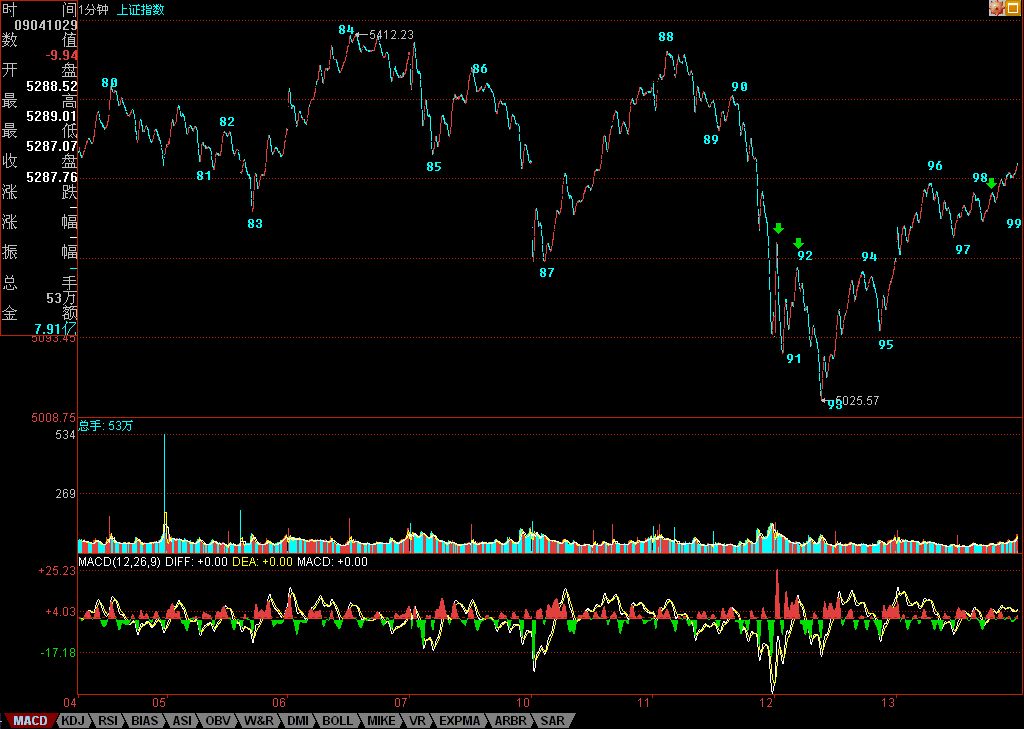Click the 5412.23 high price marker
This screenshot has height=729, width=1024.
(390, 34)
